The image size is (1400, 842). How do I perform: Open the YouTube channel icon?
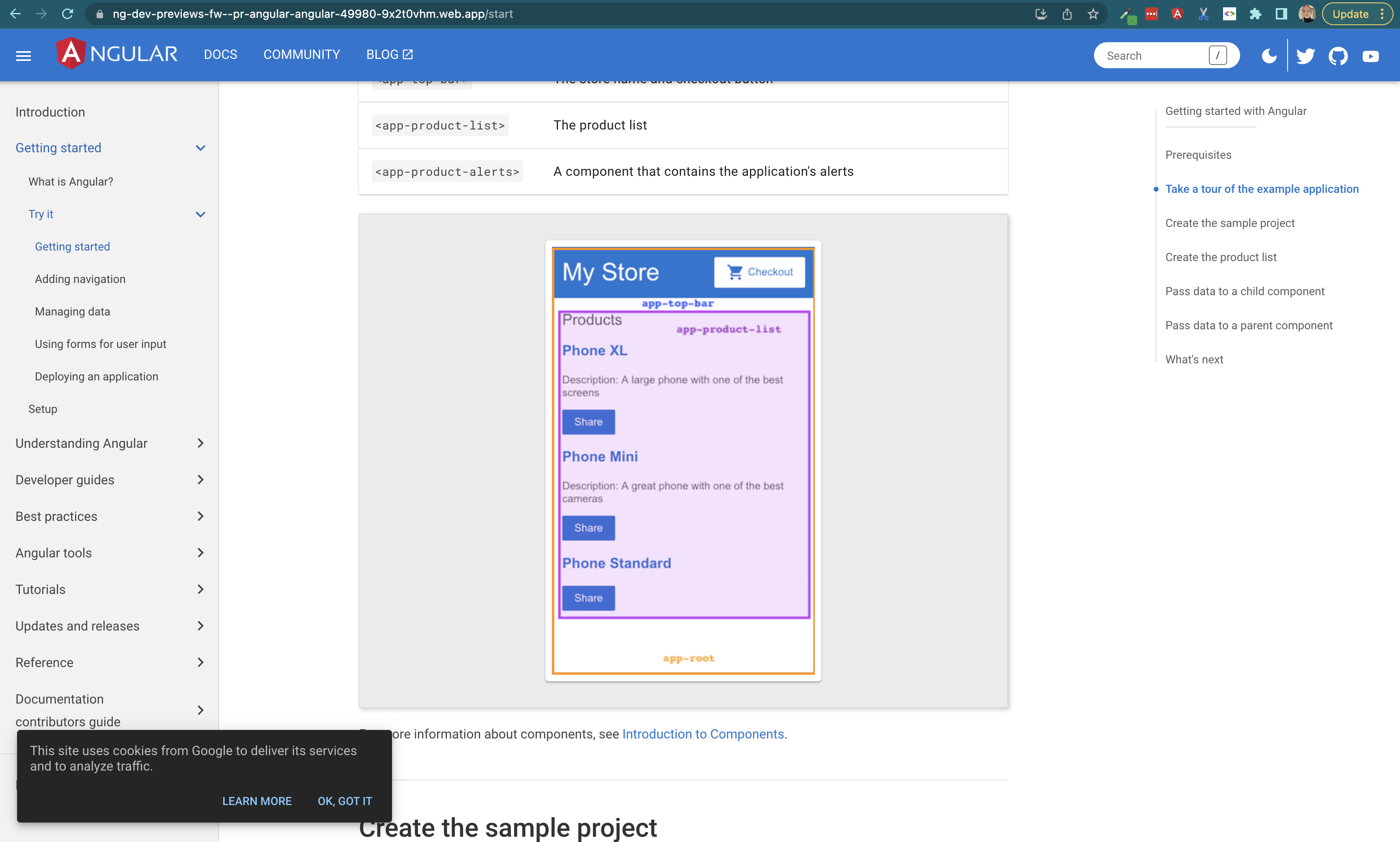[x=1370, y=56]
